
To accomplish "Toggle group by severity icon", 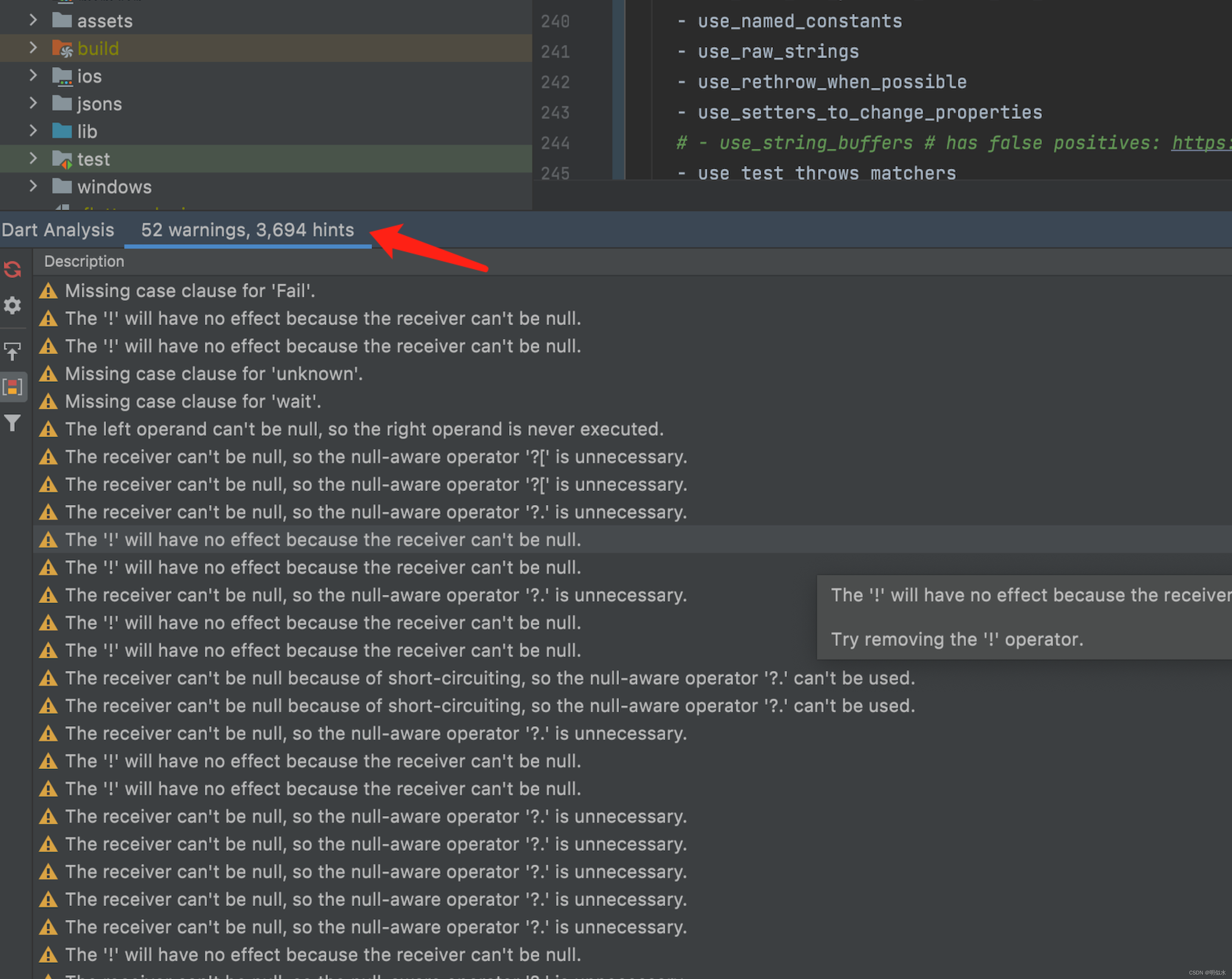I will (x=13, y=387).
